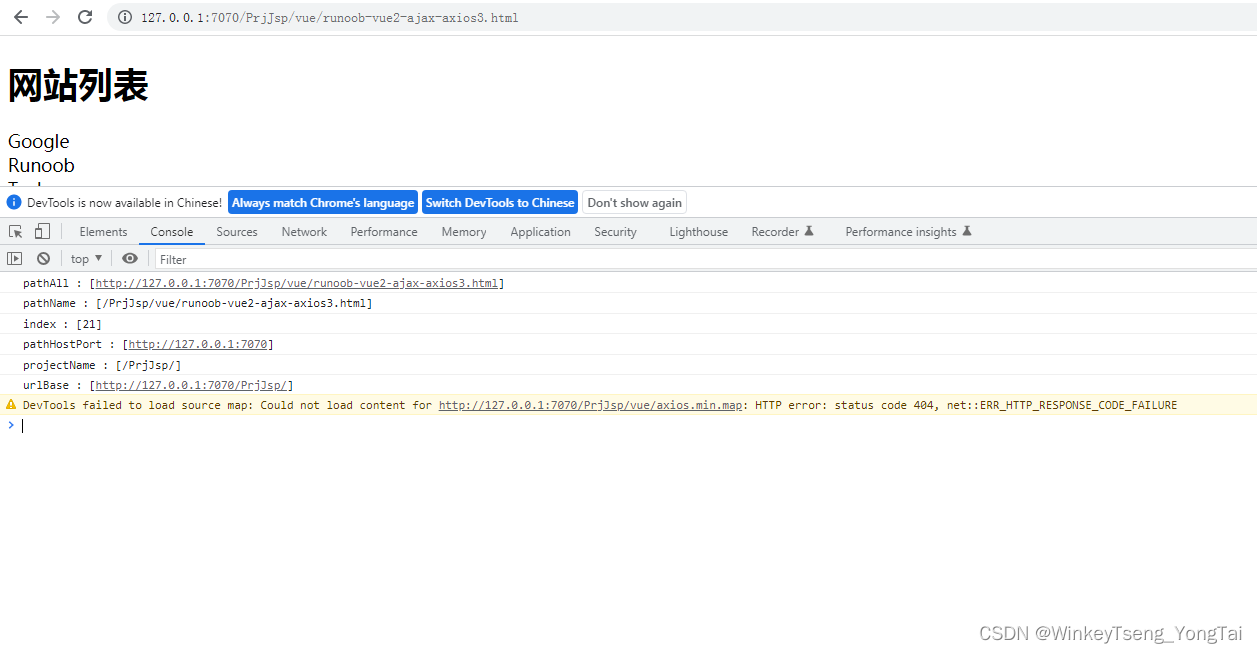Viewport: 1257px width, 653px height.
Task: Open the Runoob link on the webpage
Action: pos(40,165)
